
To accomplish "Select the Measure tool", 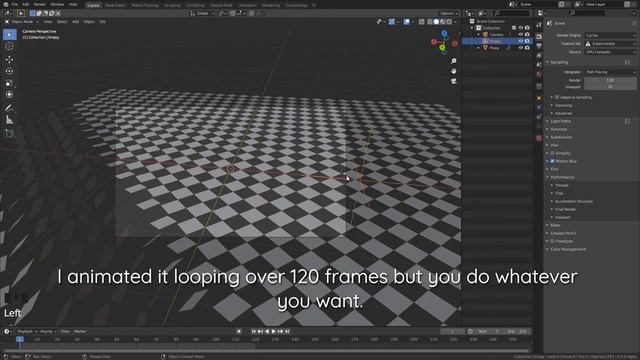I will coord(9,120).
